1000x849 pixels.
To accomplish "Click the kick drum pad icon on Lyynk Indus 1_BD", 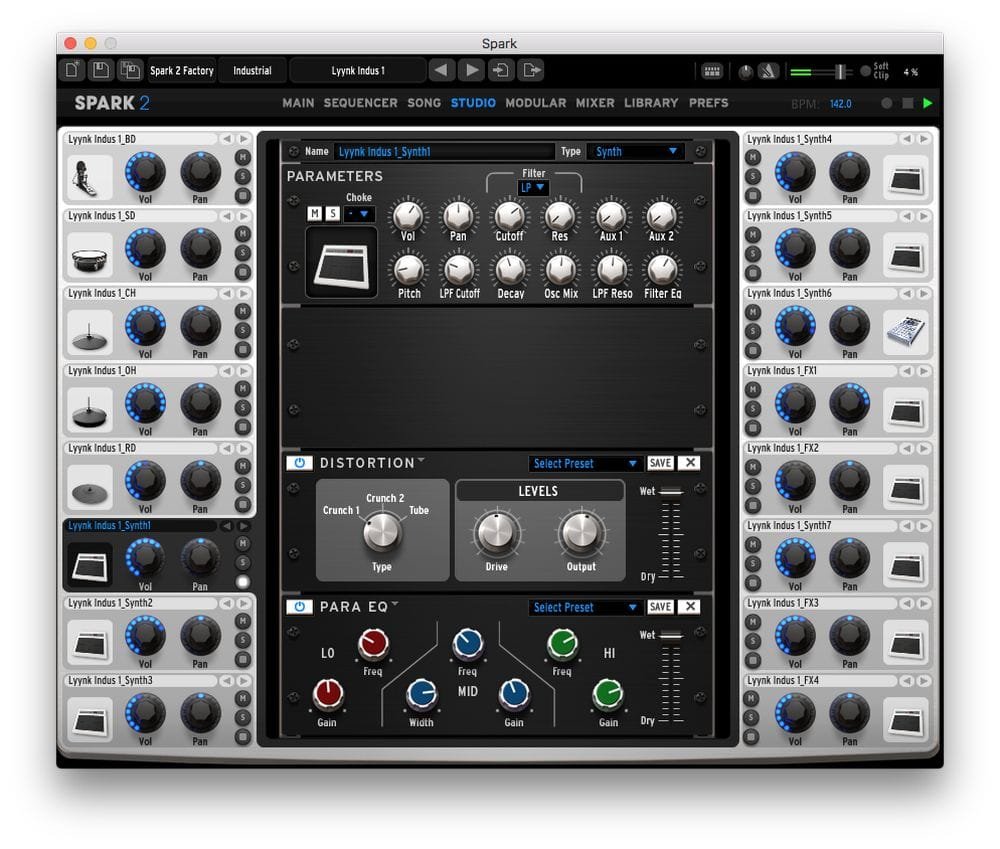I will (x=88, y=177).
